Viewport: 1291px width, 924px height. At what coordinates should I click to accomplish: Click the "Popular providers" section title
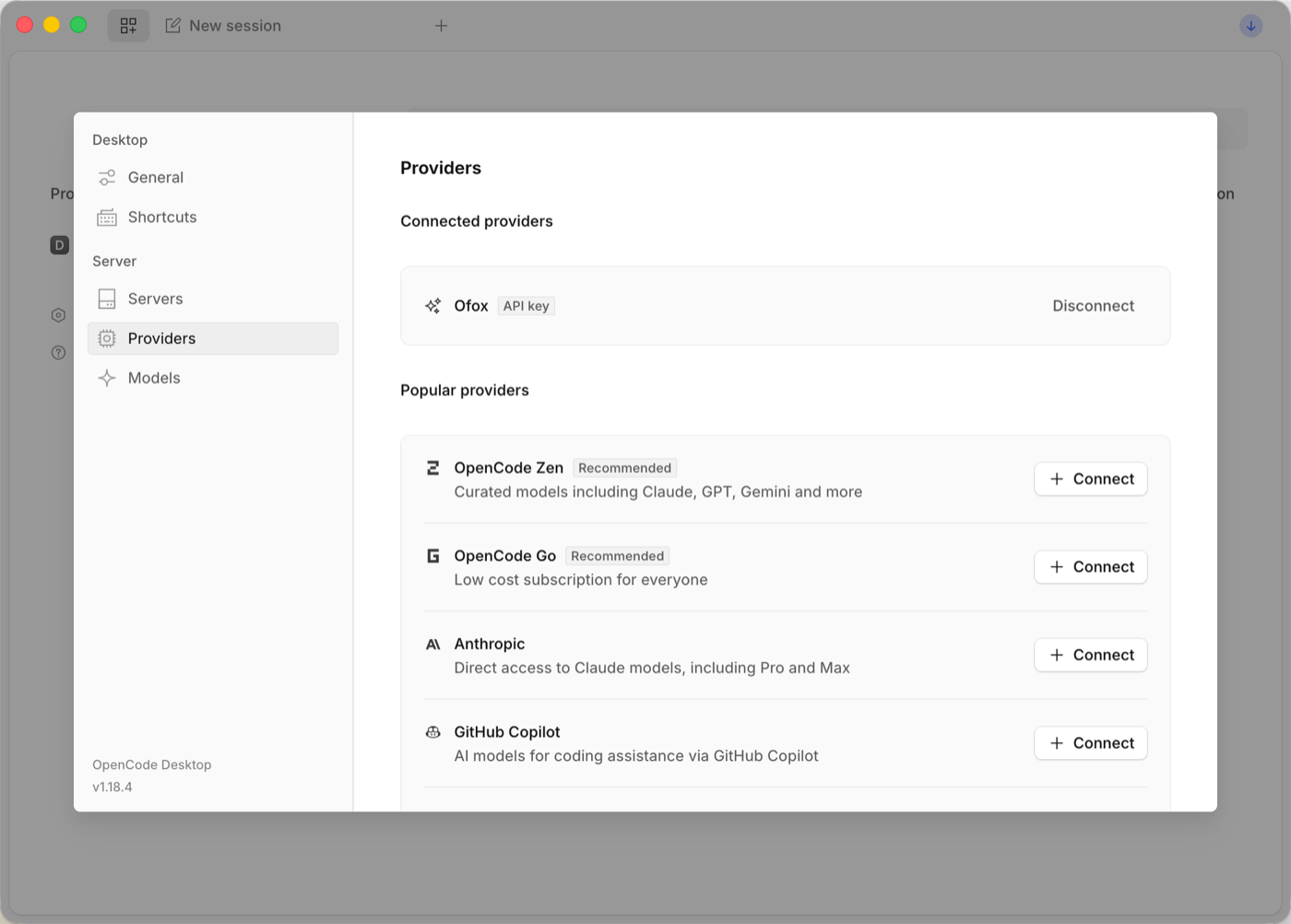point(465,390)
